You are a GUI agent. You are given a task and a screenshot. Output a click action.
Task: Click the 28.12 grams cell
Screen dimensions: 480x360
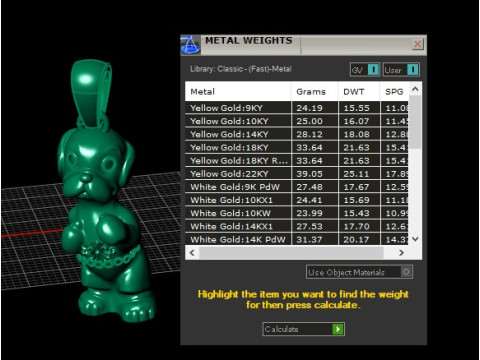(x=314, y=134)
